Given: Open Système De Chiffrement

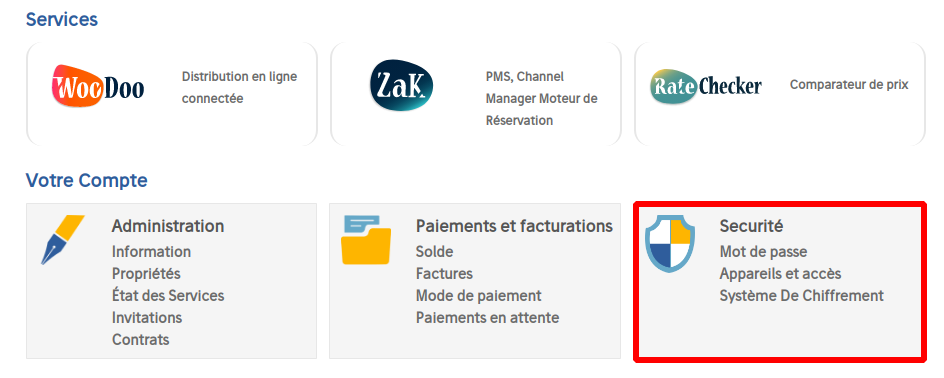Looking at the screenshot, I should coord(801,296).
